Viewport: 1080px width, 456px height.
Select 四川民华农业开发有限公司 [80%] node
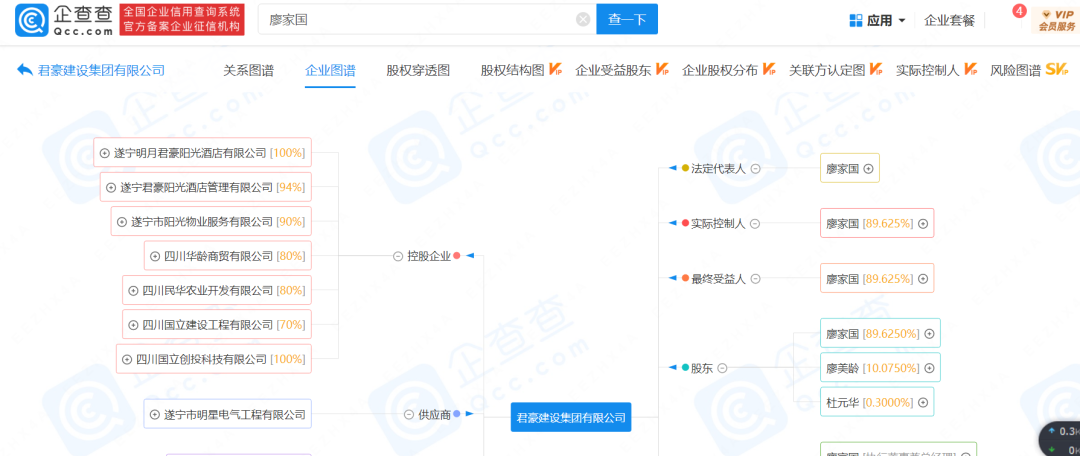217,291
